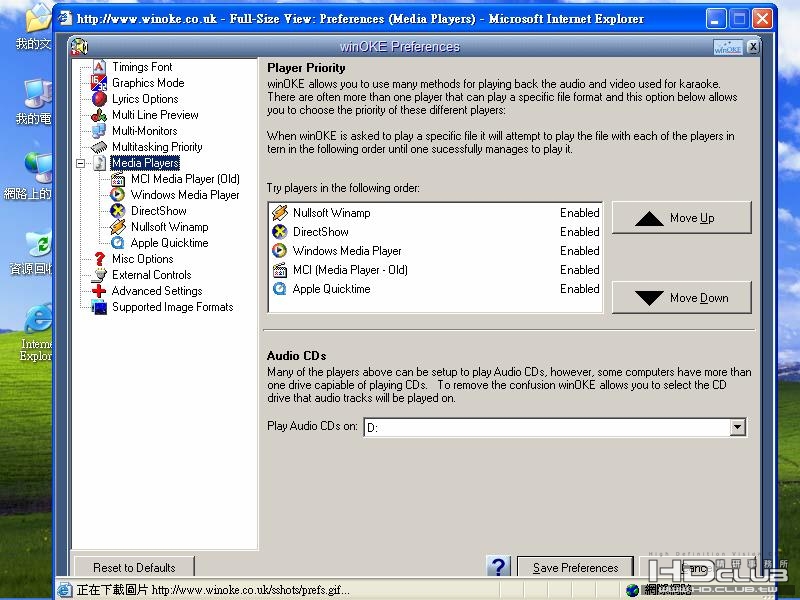Click Reset to Defaults button
The image size is (800, 600).
[x=134, y=567]
